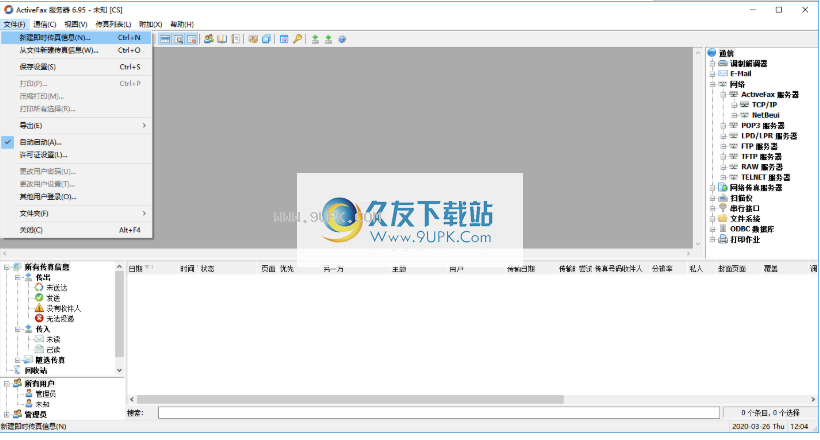Open the 帮助(H) menu
820x440 pixels.
tap(182, 24)
